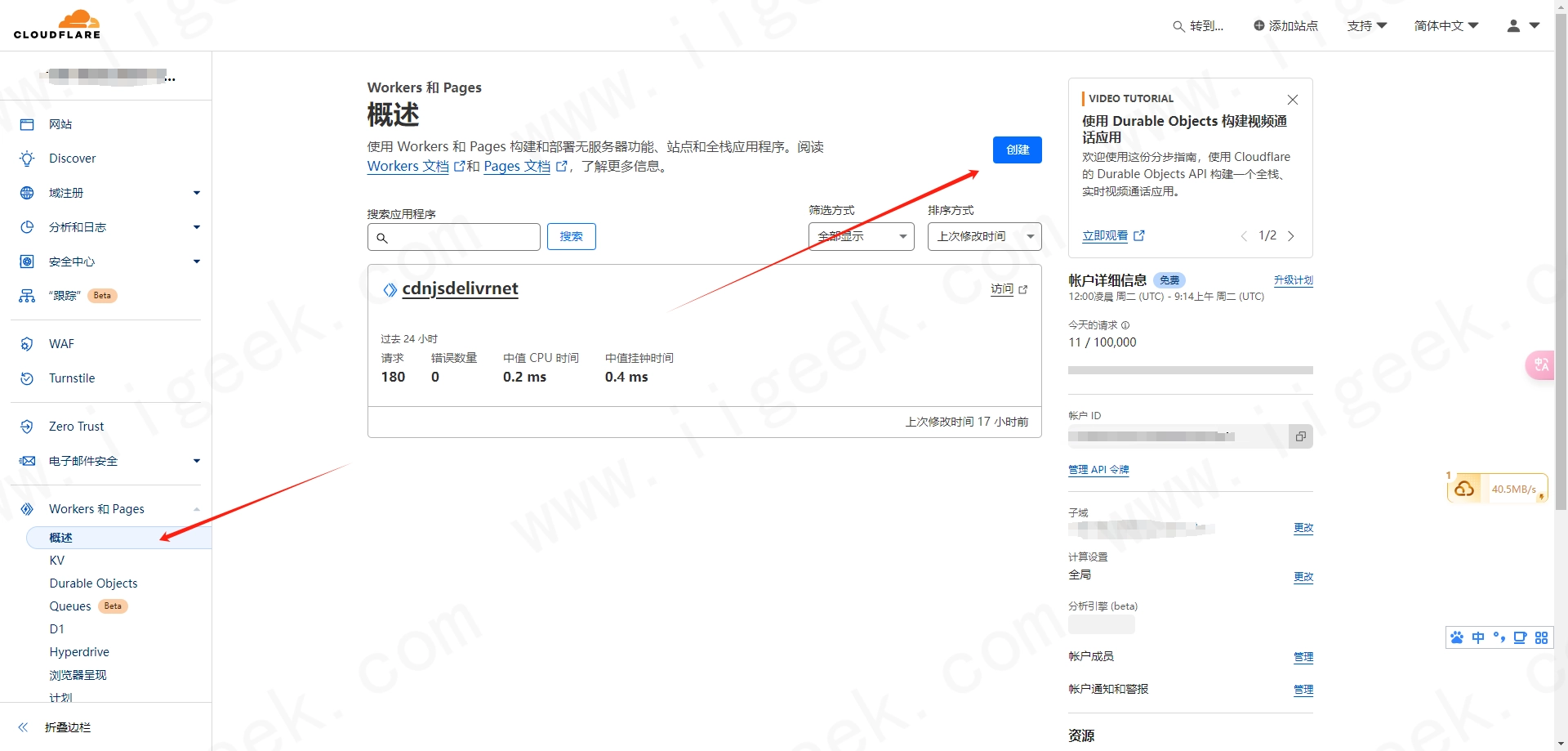The height and width of the screenshot is (751, 1568).
Task: Click the Cloudflare logo
Action: (x=57, y=25)
